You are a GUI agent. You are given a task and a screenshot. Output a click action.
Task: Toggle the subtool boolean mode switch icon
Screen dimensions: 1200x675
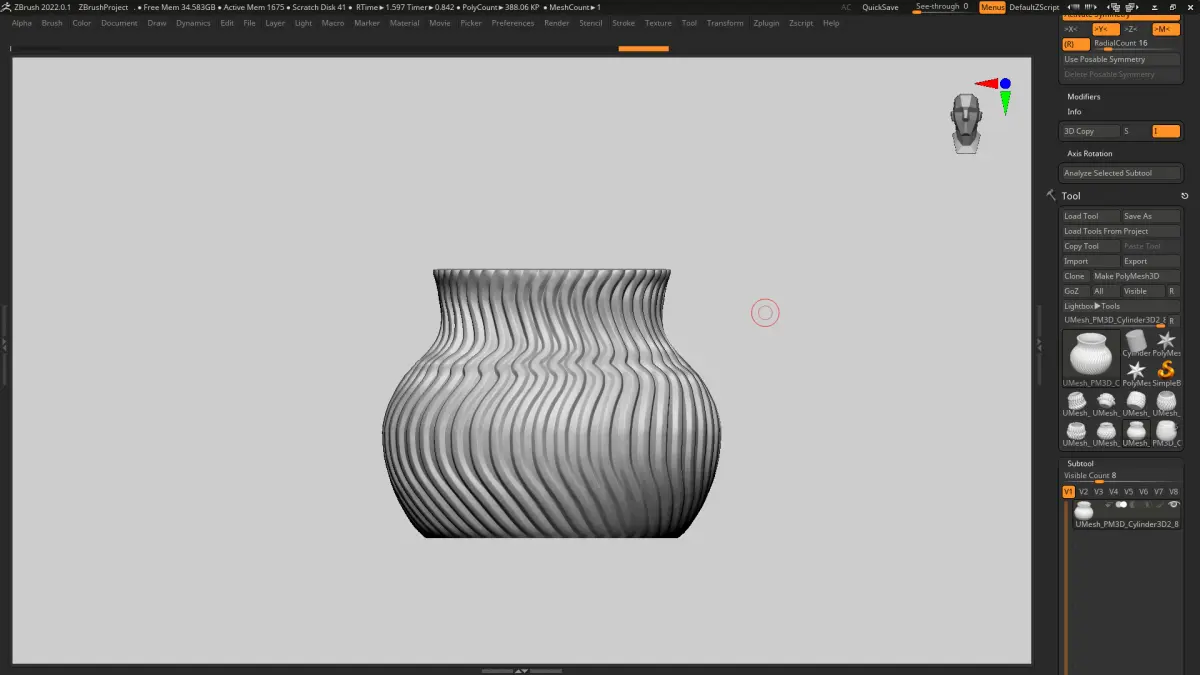click(x=1122, y=505)
